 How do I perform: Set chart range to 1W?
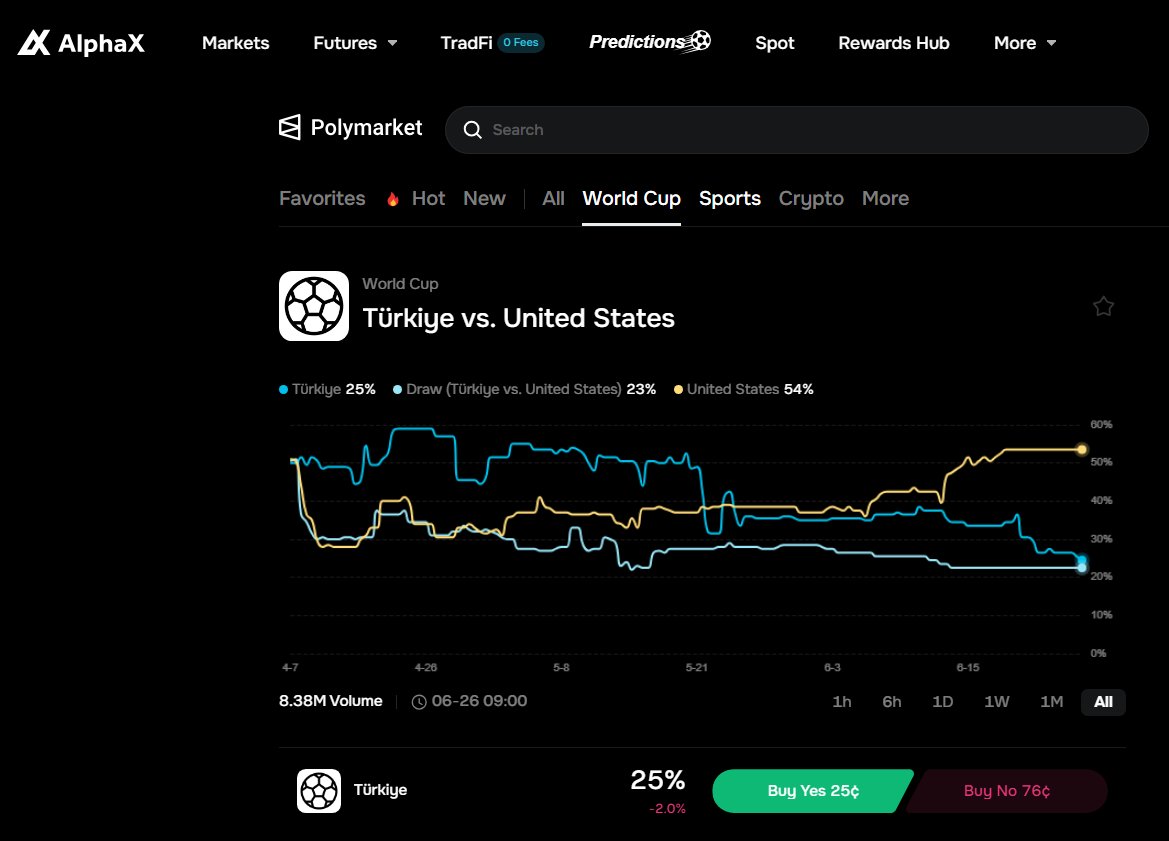tap(997, 702)
